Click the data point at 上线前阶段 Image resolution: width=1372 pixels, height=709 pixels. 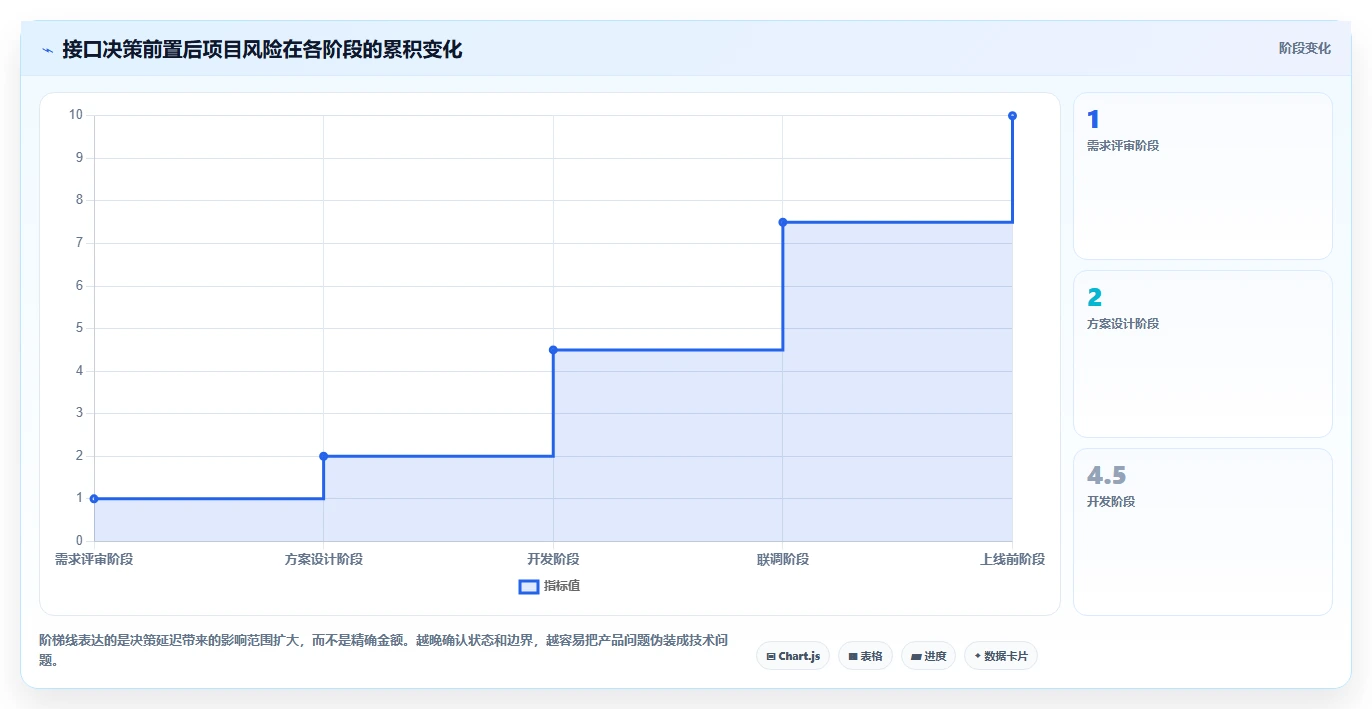pyautogui.click(x=1012, y=116)
